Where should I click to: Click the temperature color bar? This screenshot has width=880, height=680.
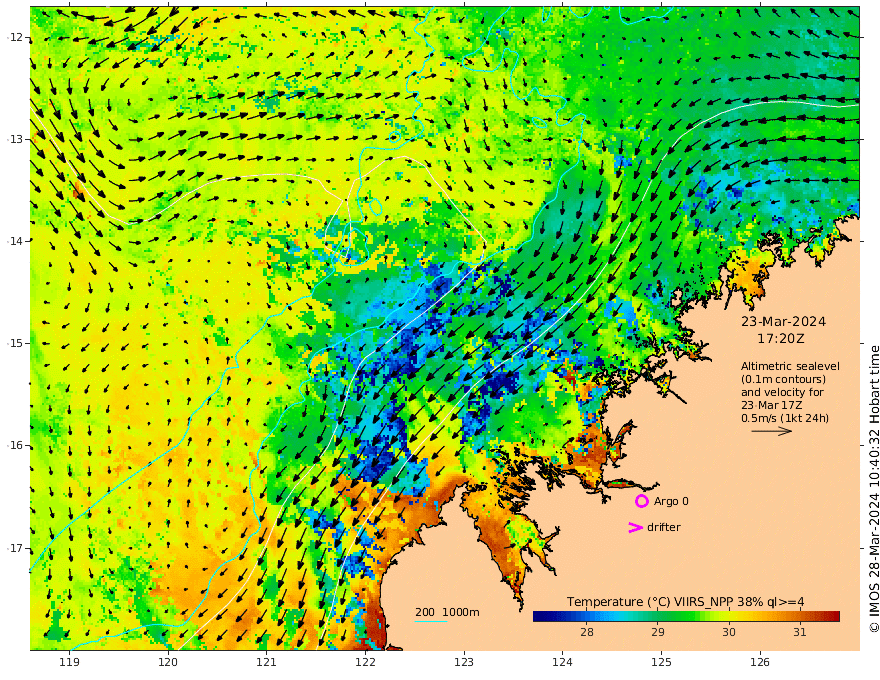686,617
